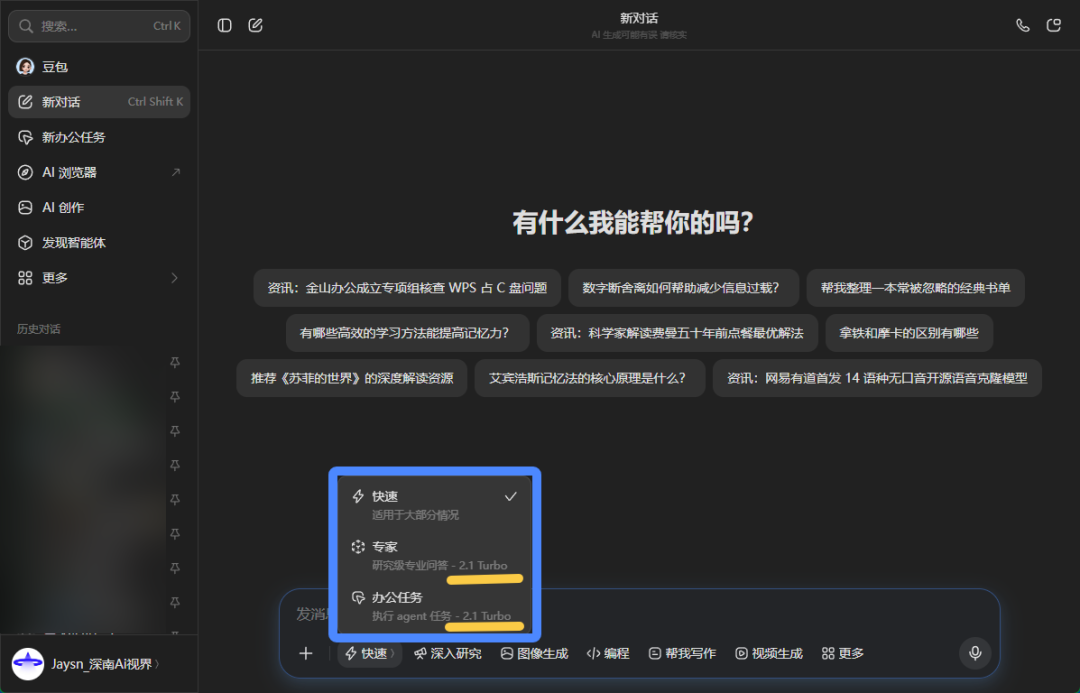Select the 视频生成 skill
This screenshot has width=1080, height=693.
[x=769, y=653]
